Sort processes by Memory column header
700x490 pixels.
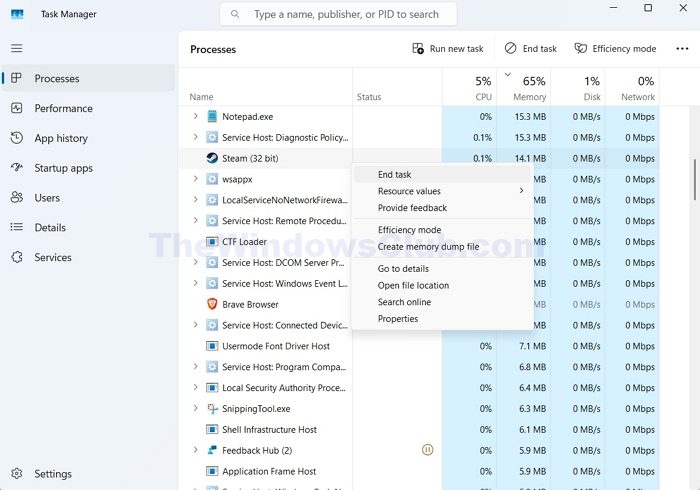[x=529, y=89]
